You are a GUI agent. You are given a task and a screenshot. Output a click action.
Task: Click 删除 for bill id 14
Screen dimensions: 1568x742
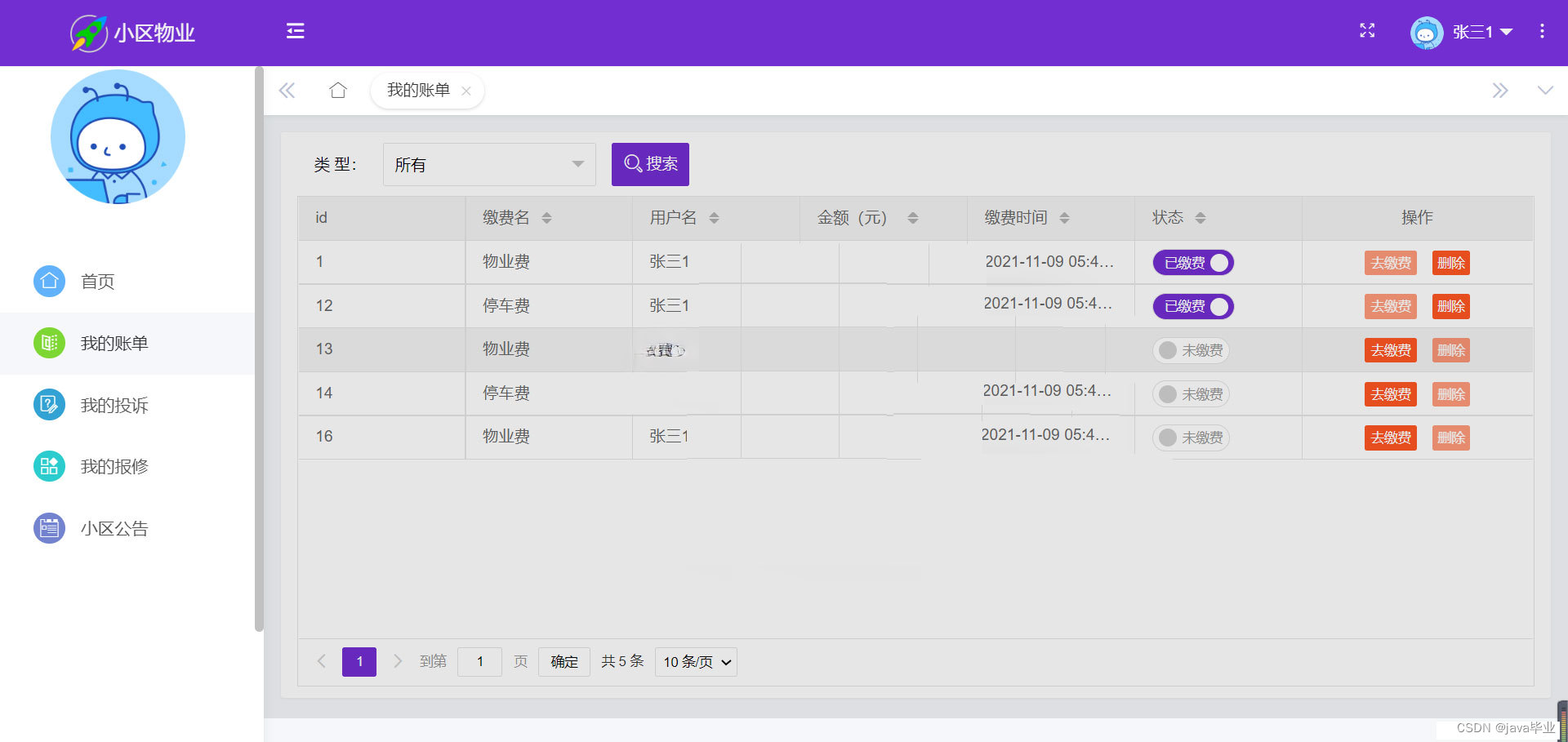1451,394
